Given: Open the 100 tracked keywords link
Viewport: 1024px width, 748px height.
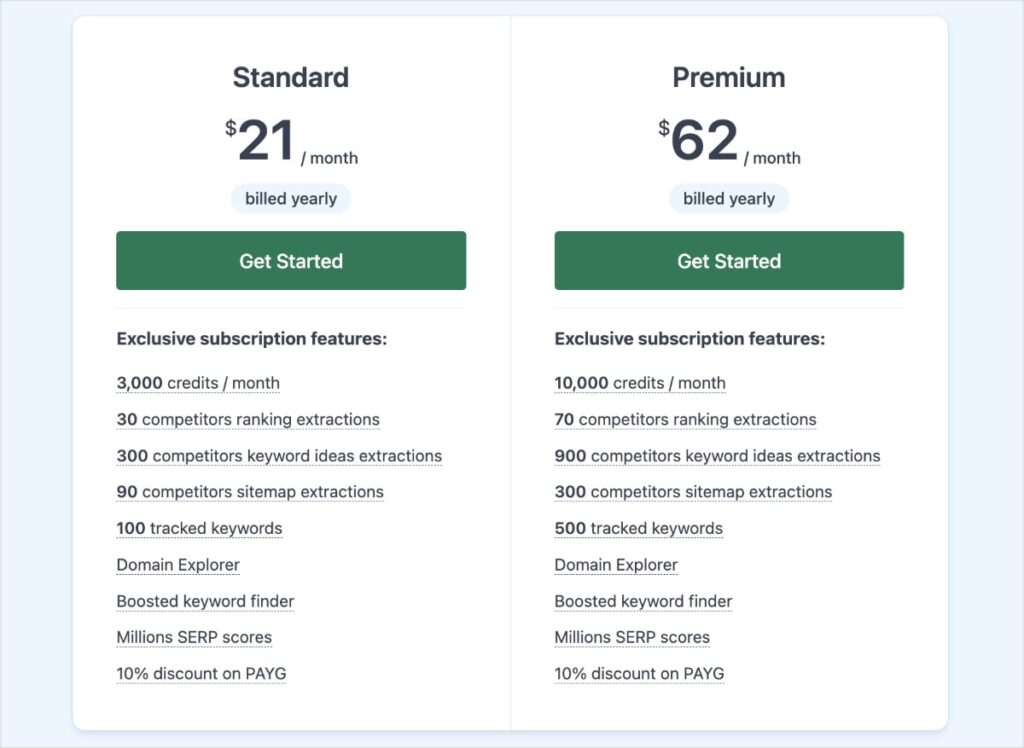Looking at the screenshot, I should (x=199, y=528).
